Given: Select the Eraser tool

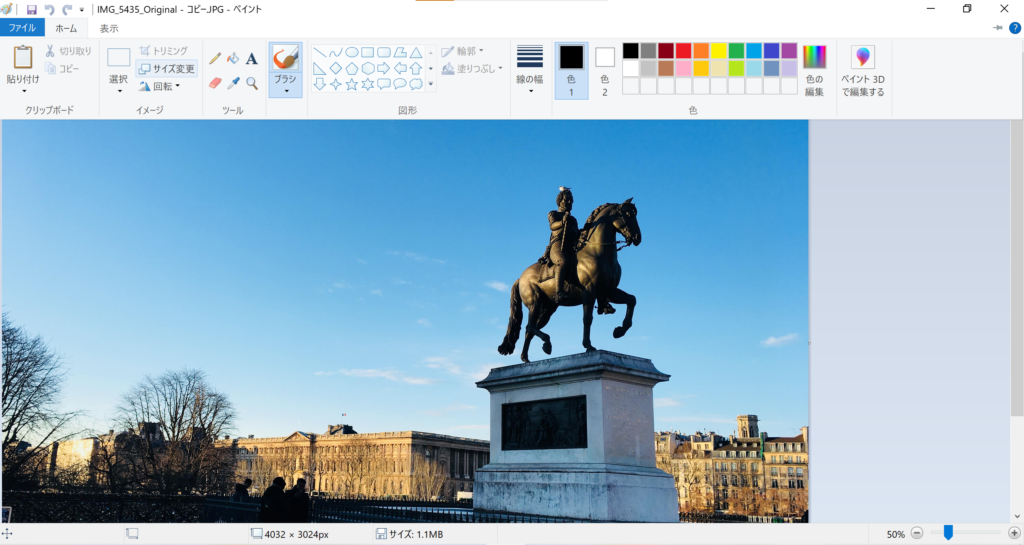Looking at the screenshot, I should tap(215, 83).
